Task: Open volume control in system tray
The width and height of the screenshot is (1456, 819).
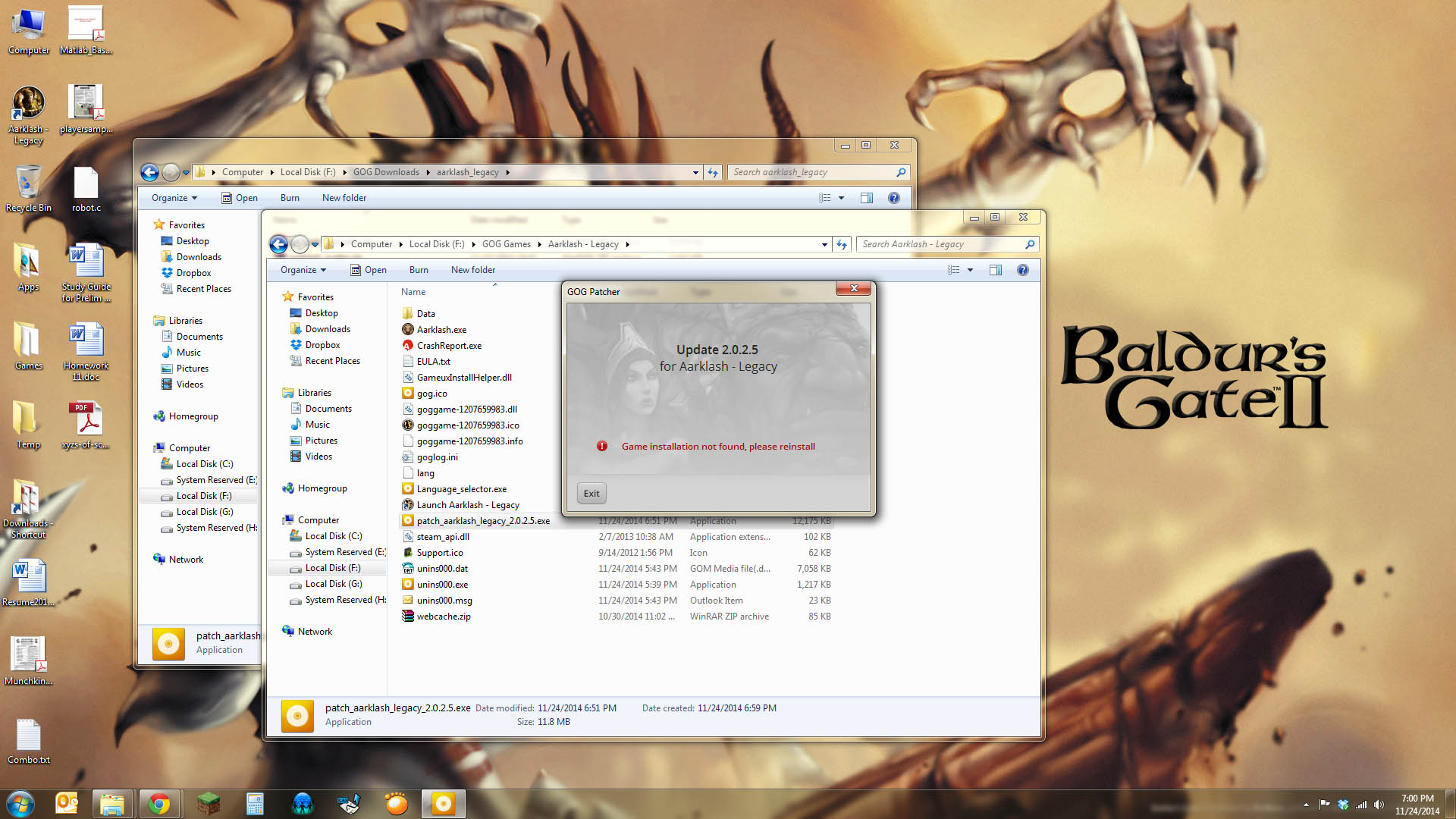Action: [1379, 805]
